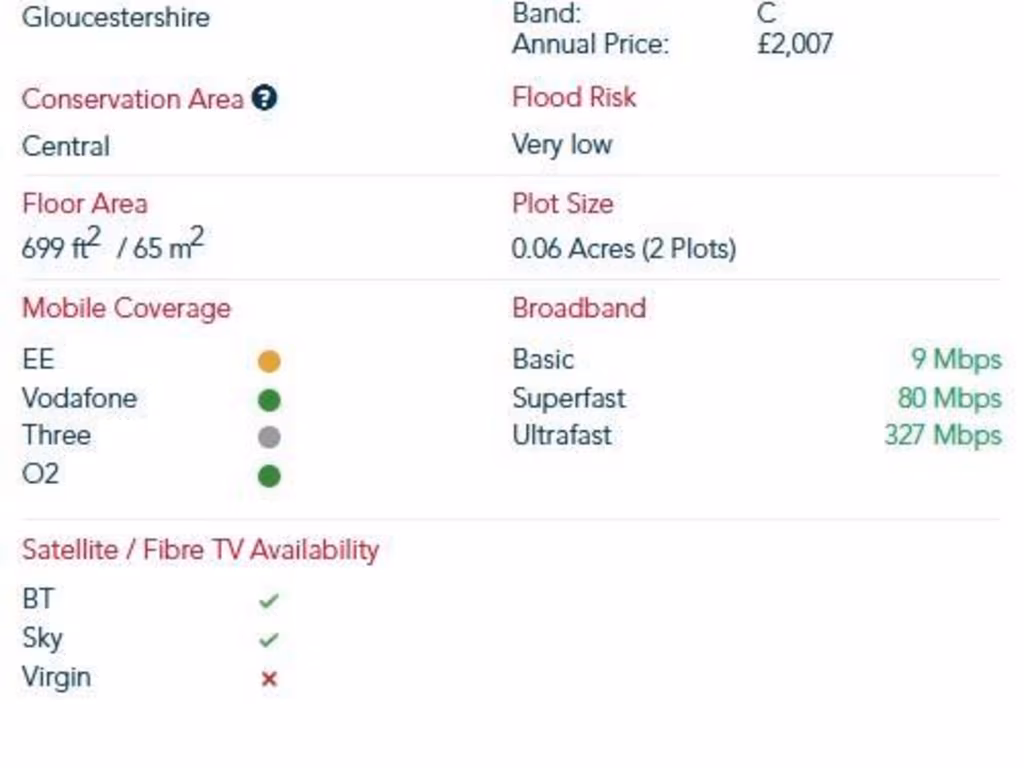1024x768 pixels.
Task: Click Satellite / Fibre TV Availability heading
Action: pos(200,550)
